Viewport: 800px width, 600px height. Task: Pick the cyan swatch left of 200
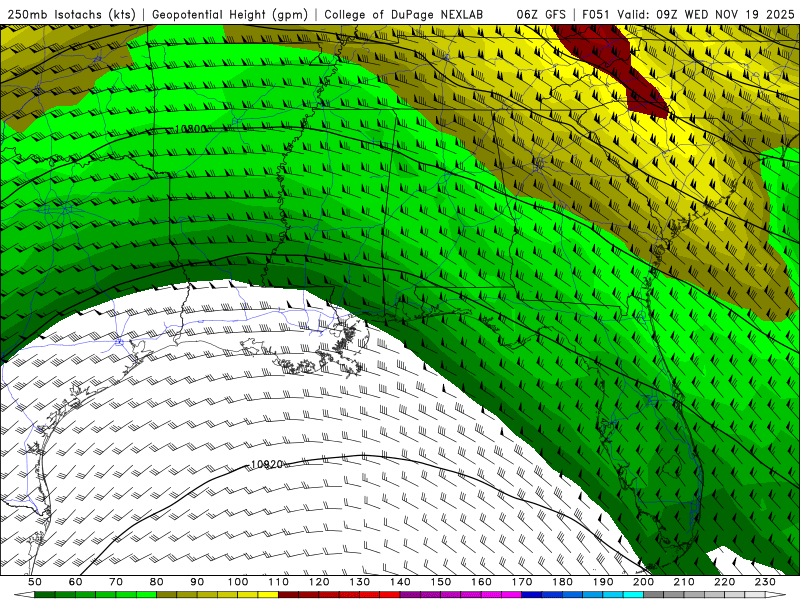(633, 595)
